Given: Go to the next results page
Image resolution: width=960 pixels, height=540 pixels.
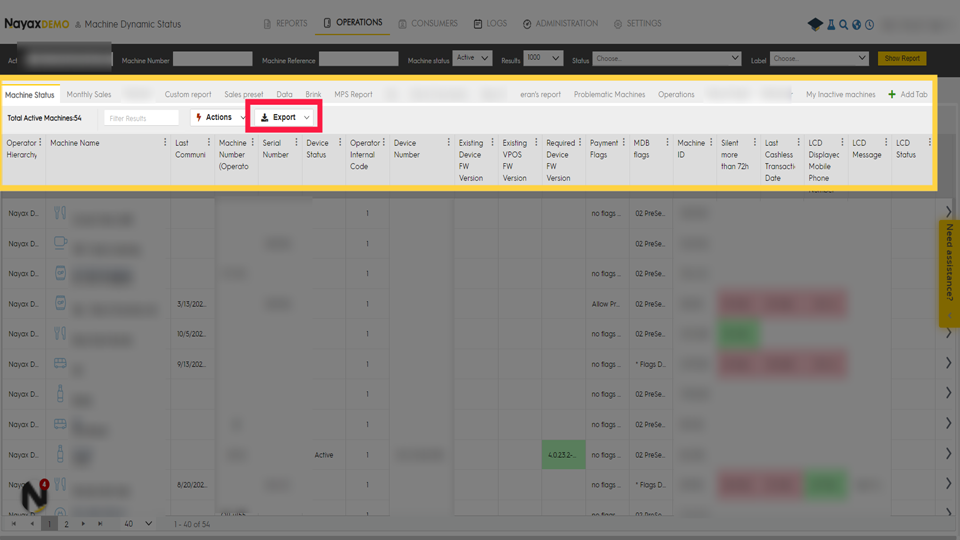Looking at the screenshot, I should pyautogui.click(x=83, y=524).
